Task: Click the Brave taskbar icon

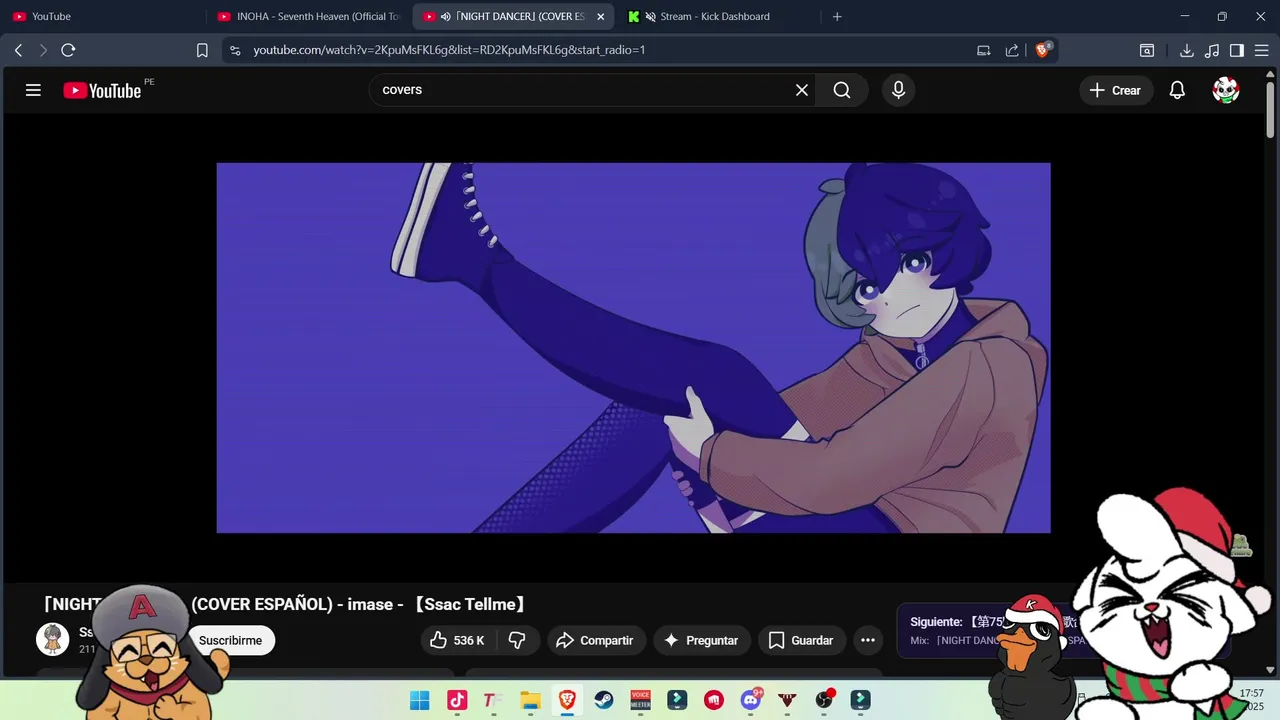Action: click(567, 700)
